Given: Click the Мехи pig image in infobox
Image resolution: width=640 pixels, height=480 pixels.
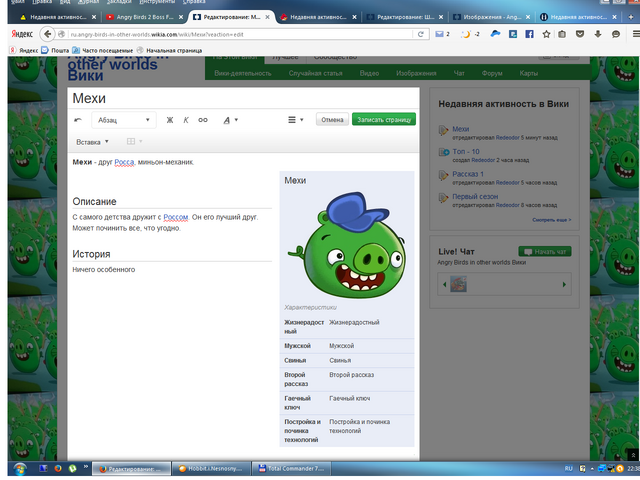Looking at the screenshot, I should tap(347, 246).
